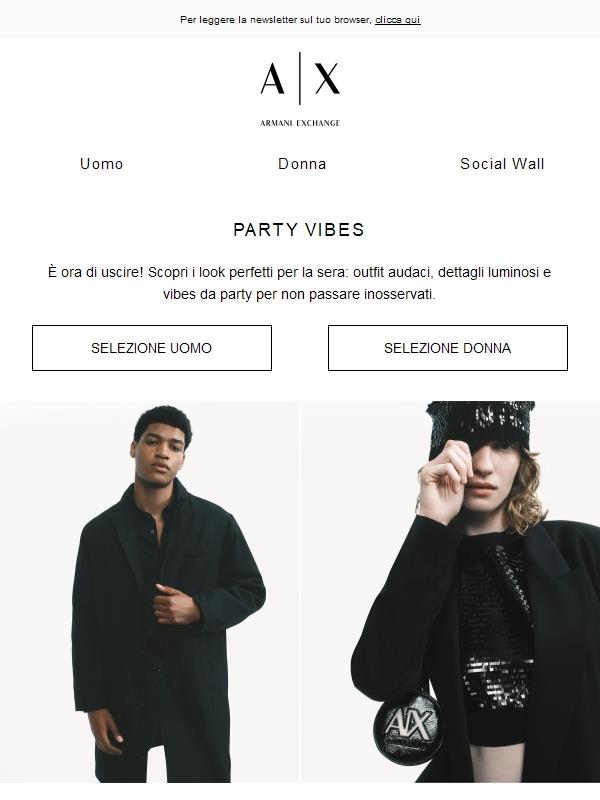The width and height of the screenshot is (600, 800).
Task: Click the vertical divider line in the logo
Action: (x=300, y=79)
